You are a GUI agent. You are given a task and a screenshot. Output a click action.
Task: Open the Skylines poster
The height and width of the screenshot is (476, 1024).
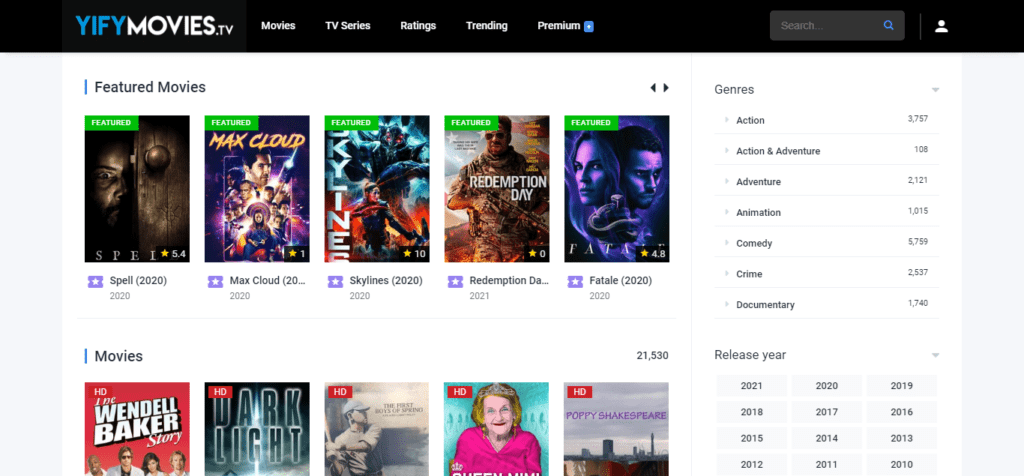pyautogui.click(x=377, y=189)
